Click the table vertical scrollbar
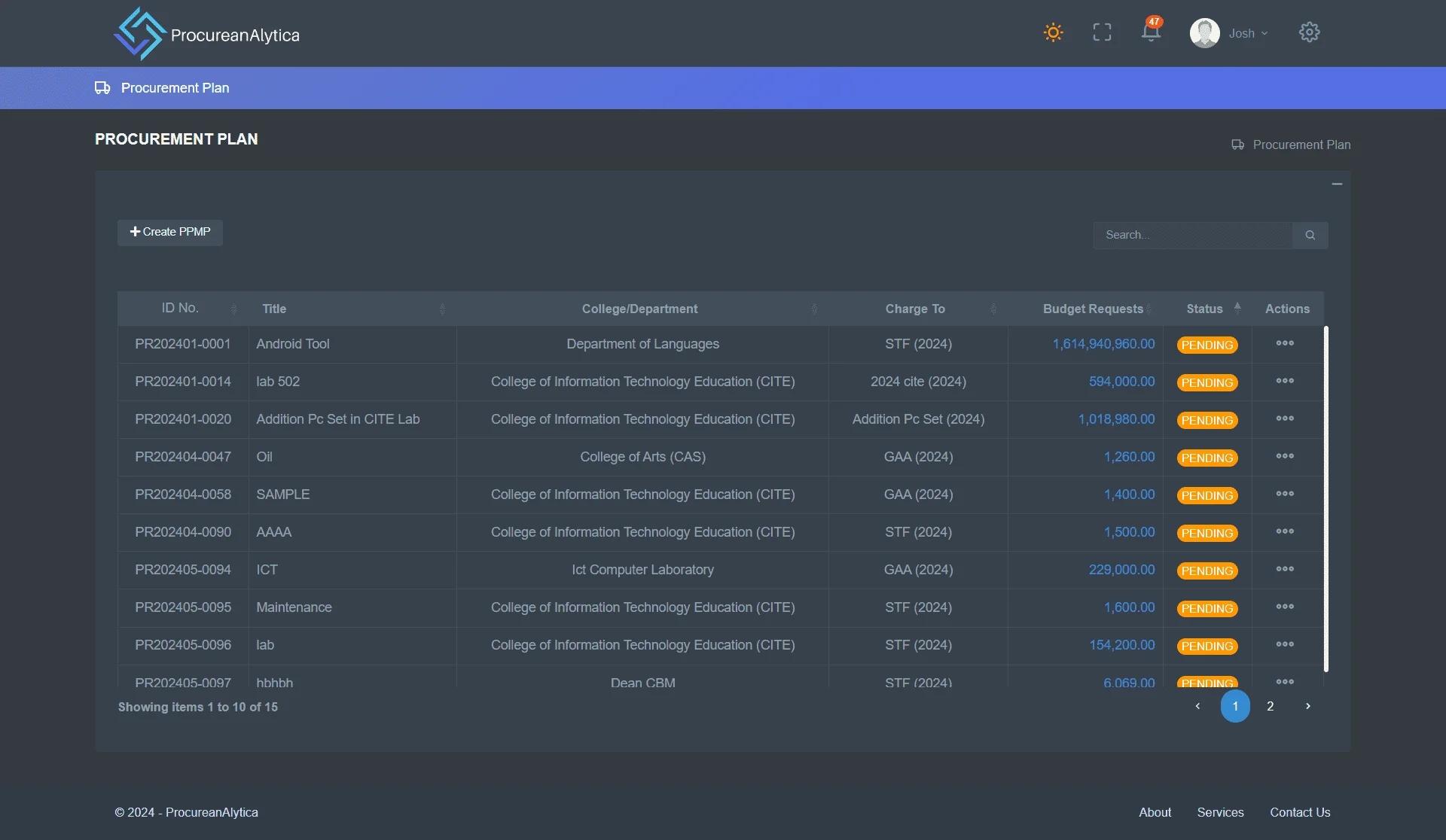 (1326, 498)
